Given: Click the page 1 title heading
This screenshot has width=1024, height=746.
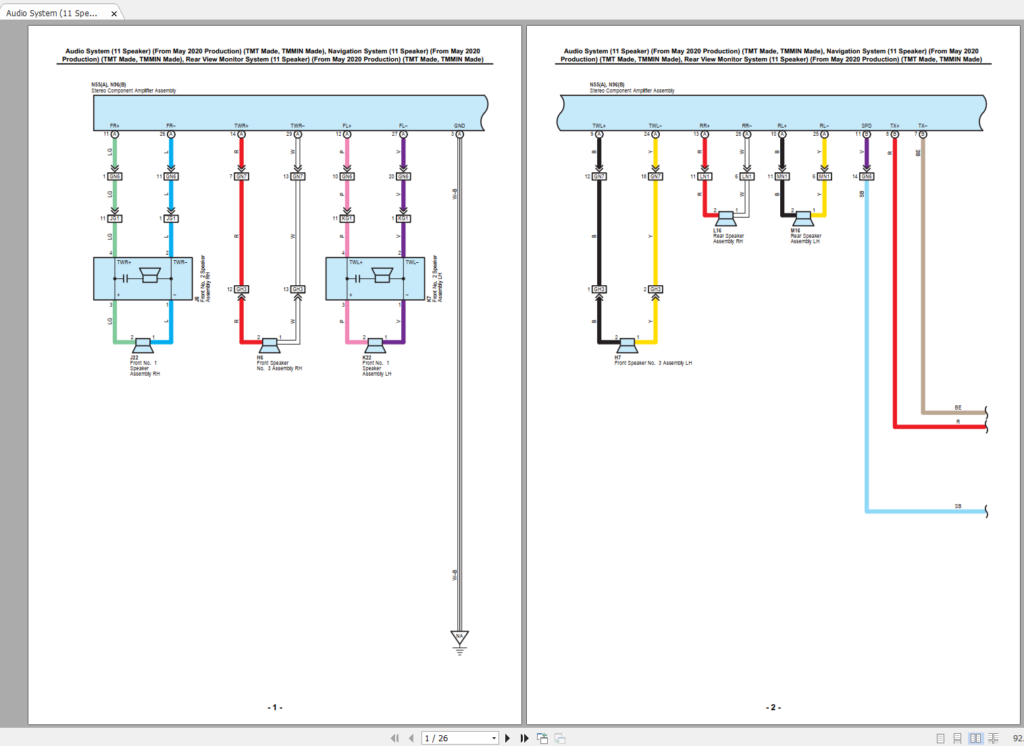Looking at the screenshot, I should (273, 55).
